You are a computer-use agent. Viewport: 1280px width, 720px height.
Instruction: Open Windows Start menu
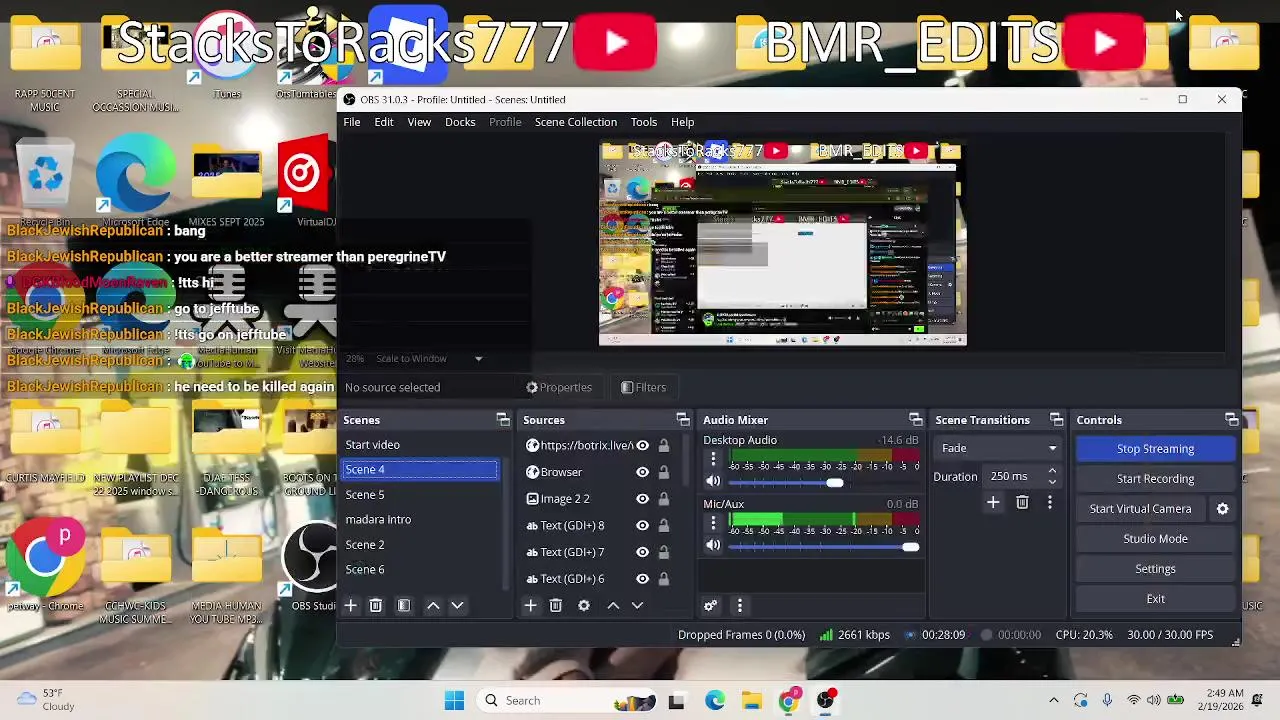454,701
